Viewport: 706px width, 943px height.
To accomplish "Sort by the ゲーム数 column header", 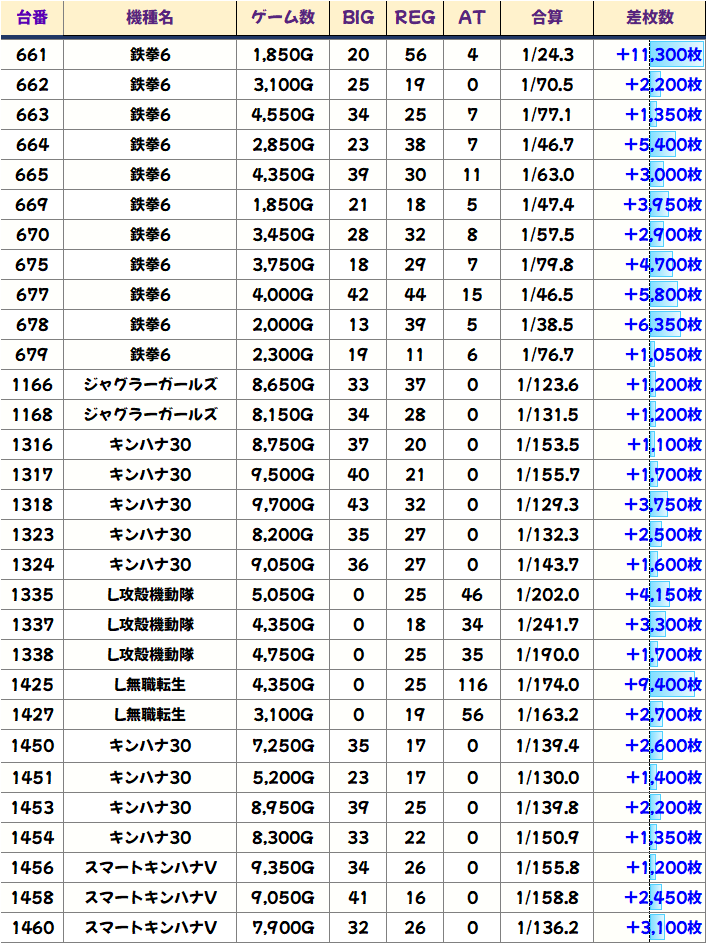I will (x=283, y=18).
